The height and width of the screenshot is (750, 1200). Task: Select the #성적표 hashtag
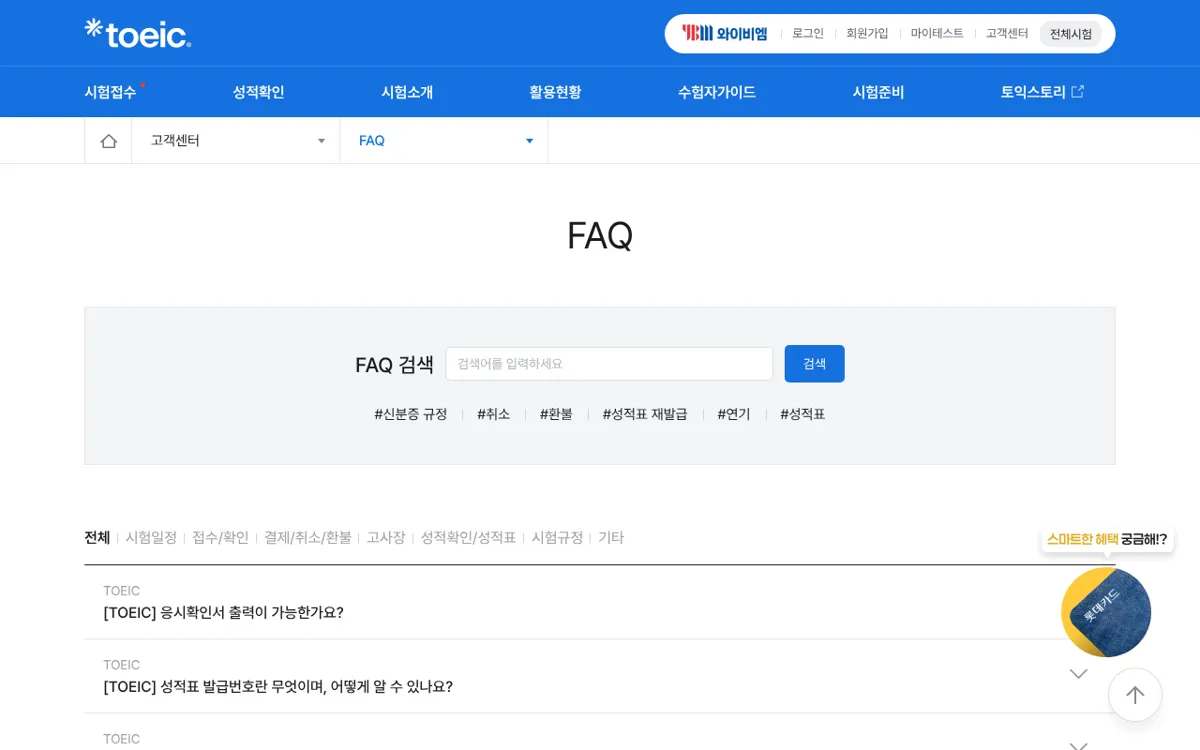[803, 414]
